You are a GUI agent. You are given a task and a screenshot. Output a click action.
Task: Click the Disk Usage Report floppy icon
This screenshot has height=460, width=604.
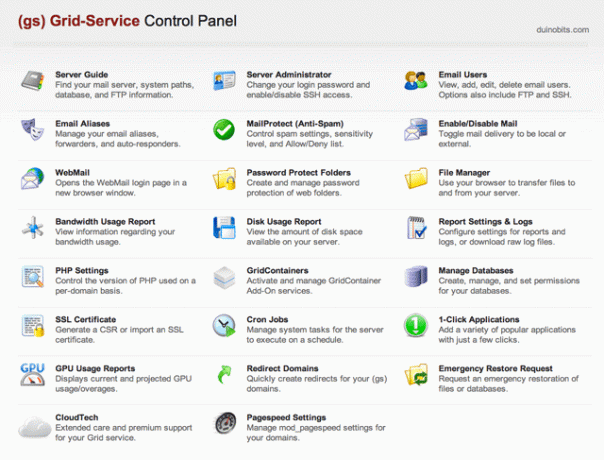pyautogui.click(x=224, y=227)
